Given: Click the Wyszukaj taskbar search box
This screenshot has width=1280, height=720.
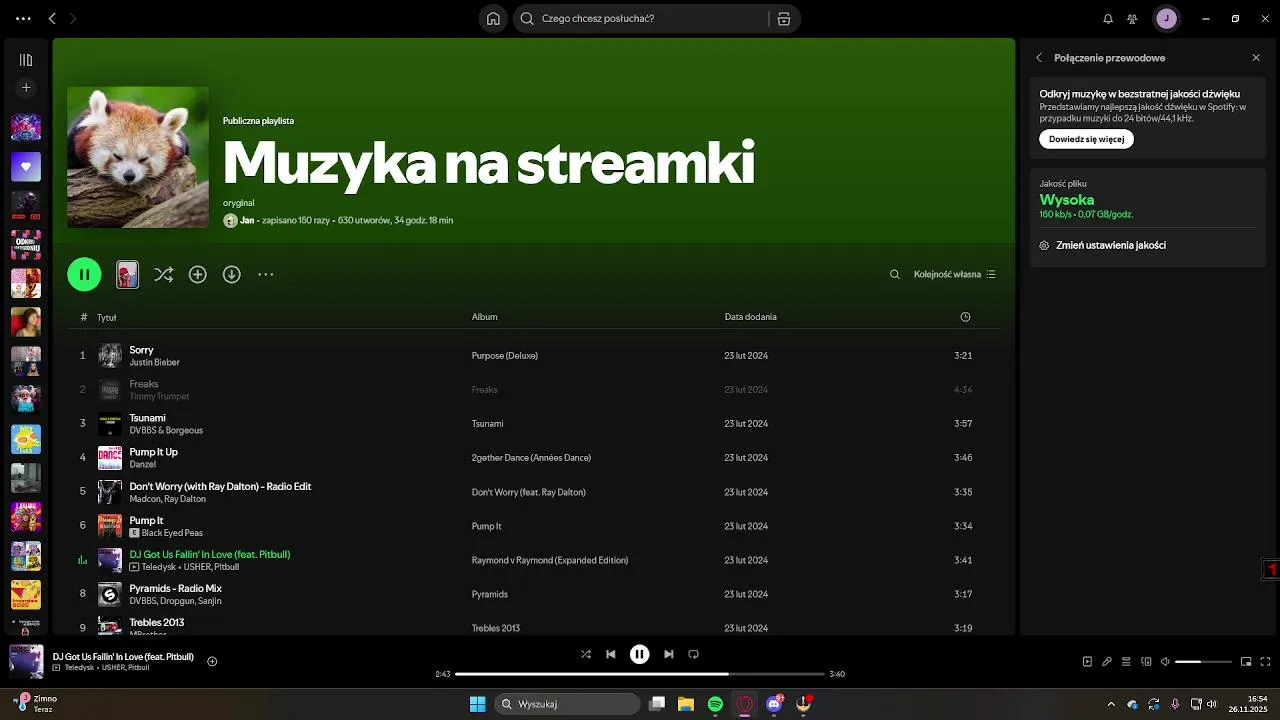Looking at the screenshot, I should click(x=567, y=704).
